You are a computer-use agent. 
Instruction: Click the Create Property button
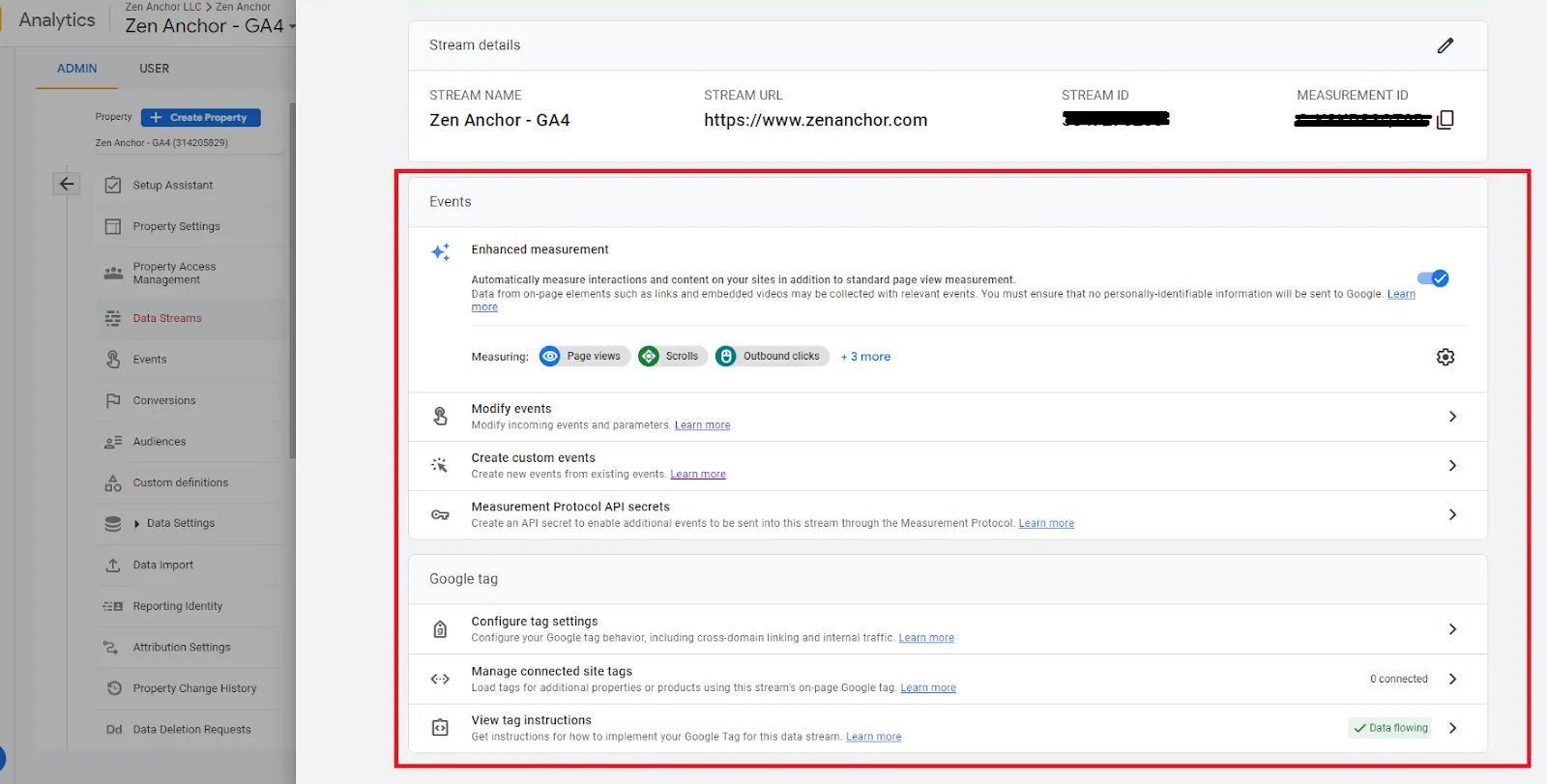point(201,117)
